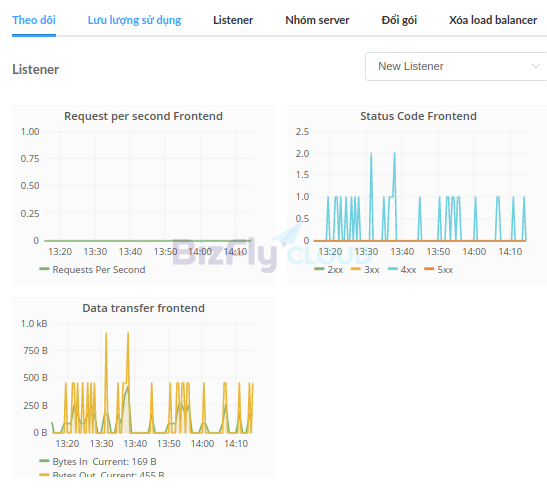Select the Đổi gói tab

point(399,20)
